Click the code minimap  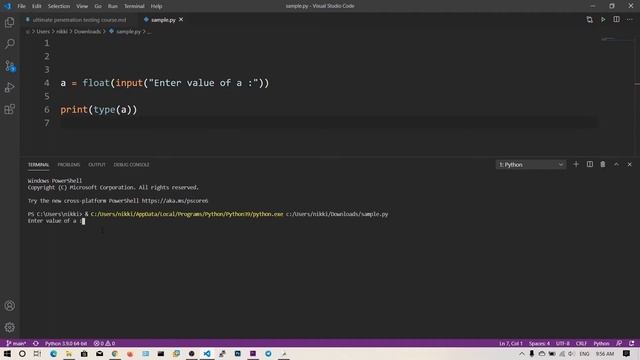[616, 39]
